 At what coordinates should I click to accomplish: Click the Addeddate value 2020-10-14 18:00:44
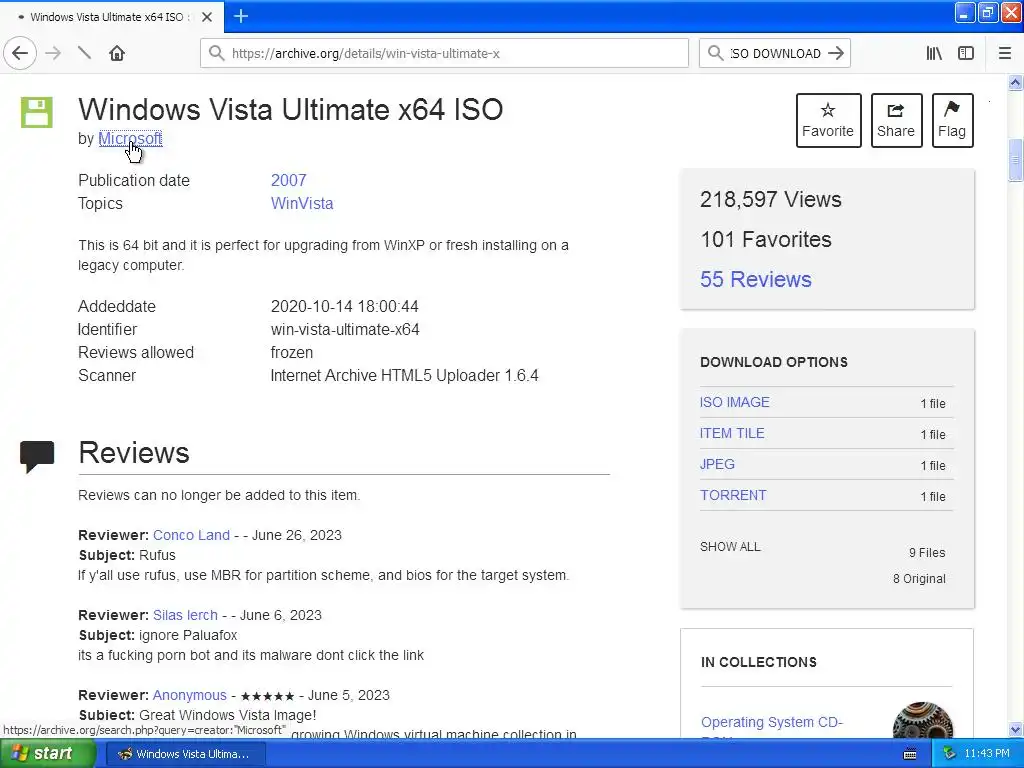344,306
